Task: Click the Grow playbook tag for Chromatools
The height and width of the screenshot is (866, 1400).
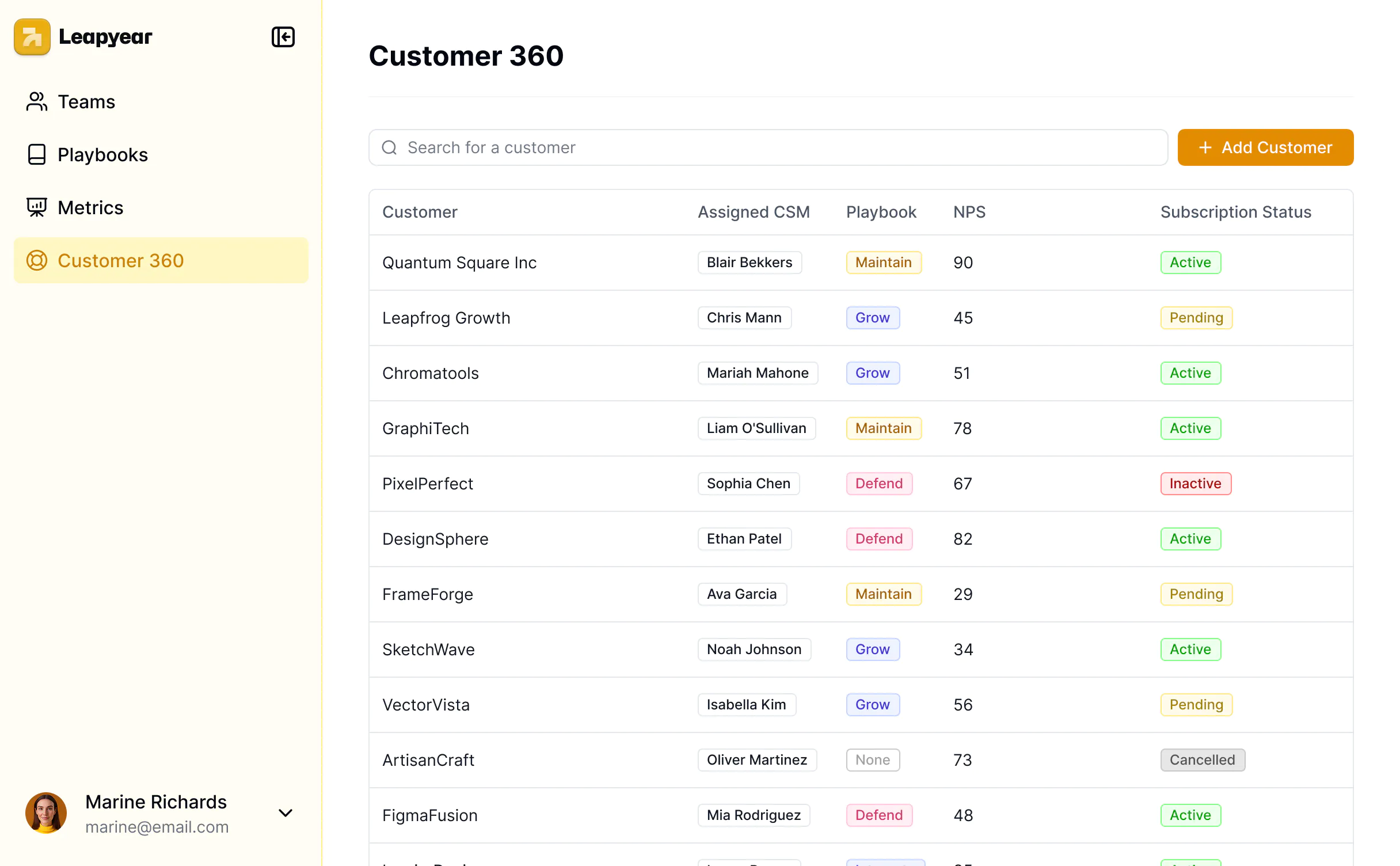Action: (872, 373)
